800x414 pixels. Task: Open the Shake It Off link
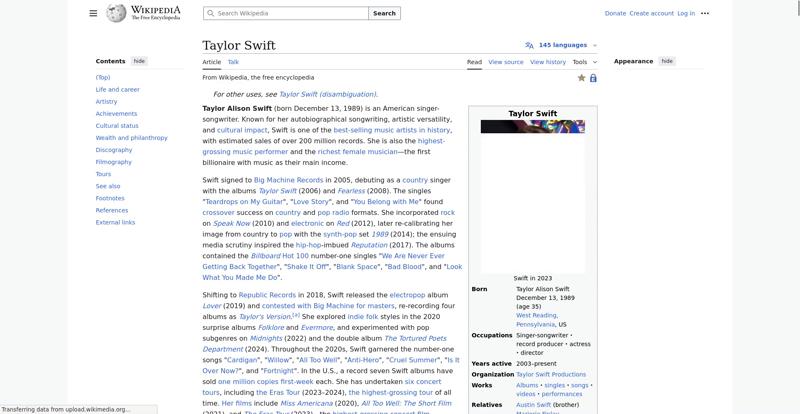pyautogui.click(x=306, y=266)
